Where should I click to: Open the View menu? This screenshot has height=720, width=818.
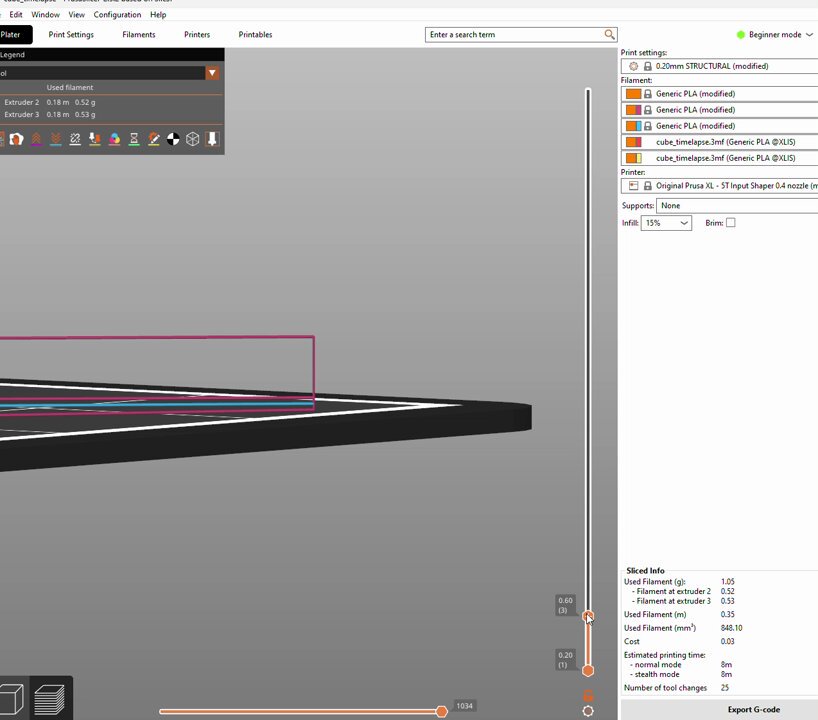pyautogui.click(x=76, y=15)
